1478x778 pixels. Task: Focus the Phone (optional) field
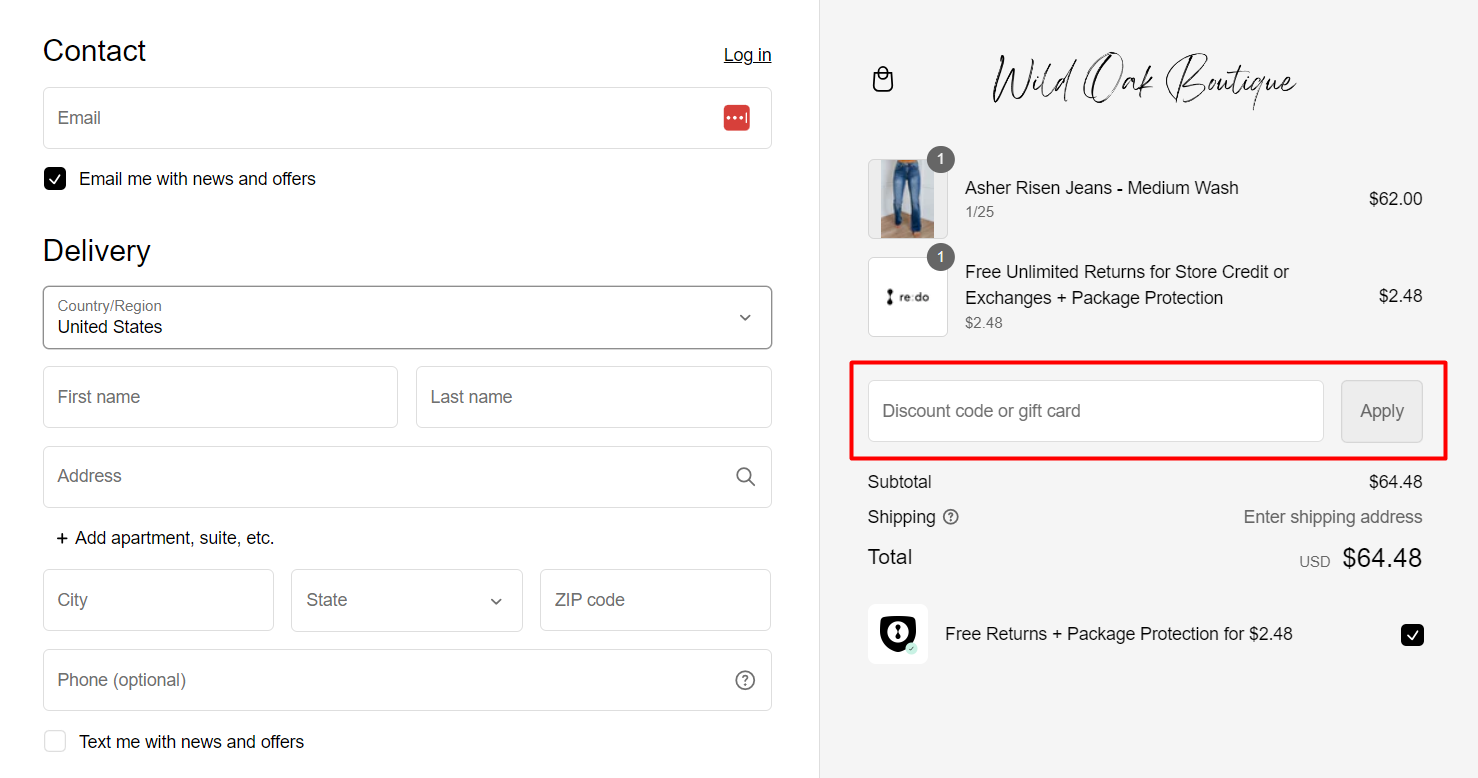[407, 680]
